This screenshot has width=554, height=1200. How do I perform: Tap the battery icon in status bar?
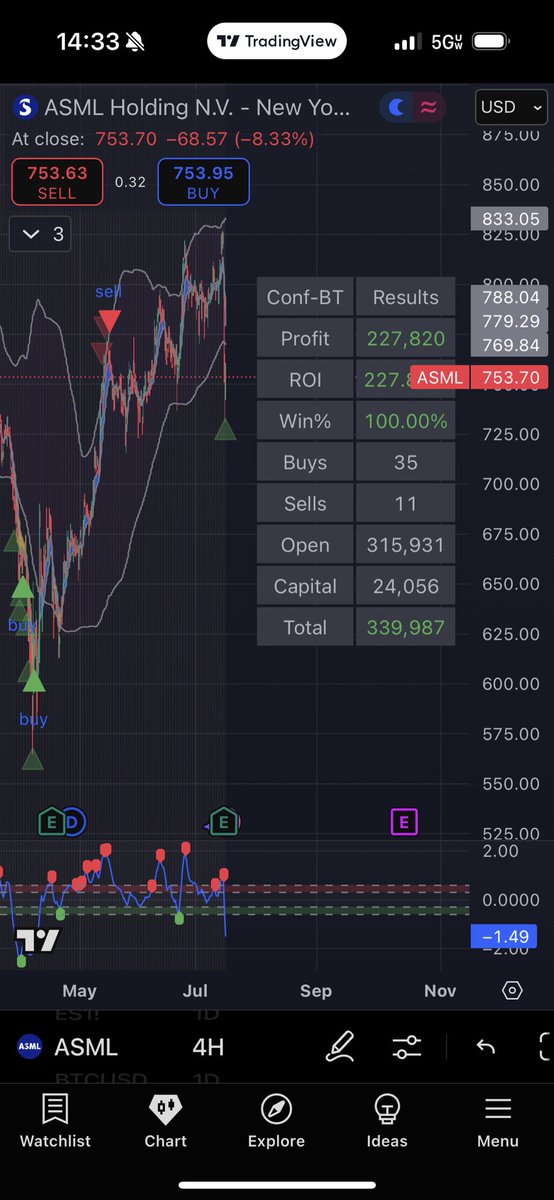pos(492,42)
